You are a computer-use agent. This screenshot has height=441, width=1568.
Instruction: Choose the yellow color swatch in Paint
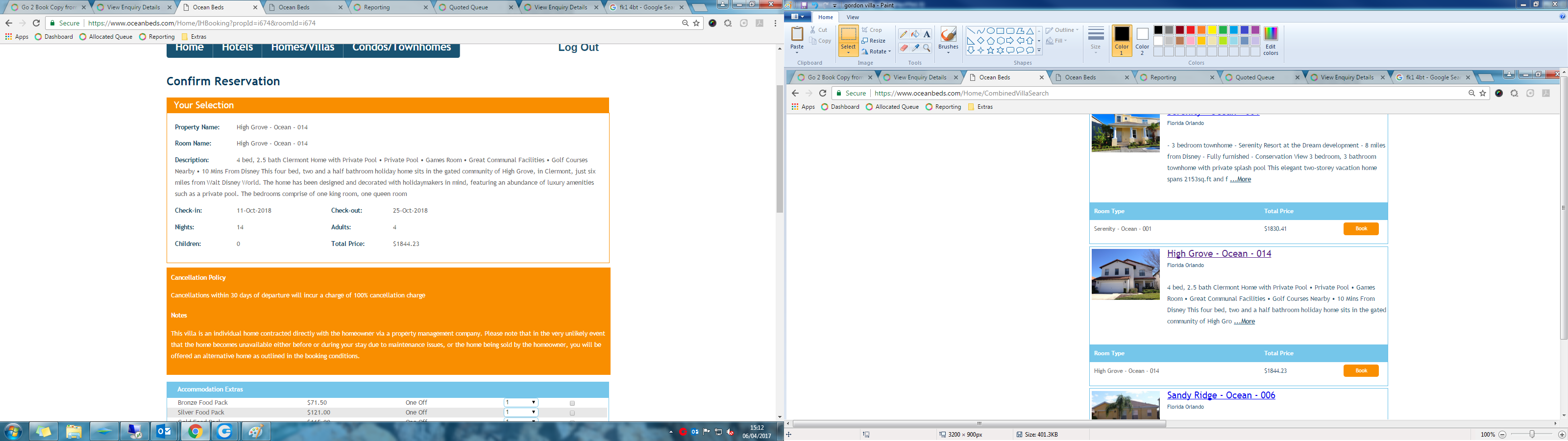[x=1213, y=30]
